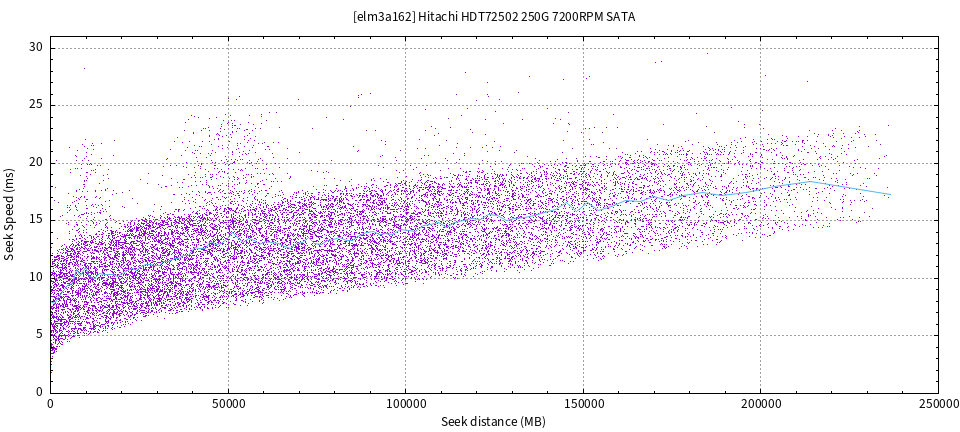Click the 100000 tick label on x-axis
This screenshot has width=960, height=432.
[405, 403]
